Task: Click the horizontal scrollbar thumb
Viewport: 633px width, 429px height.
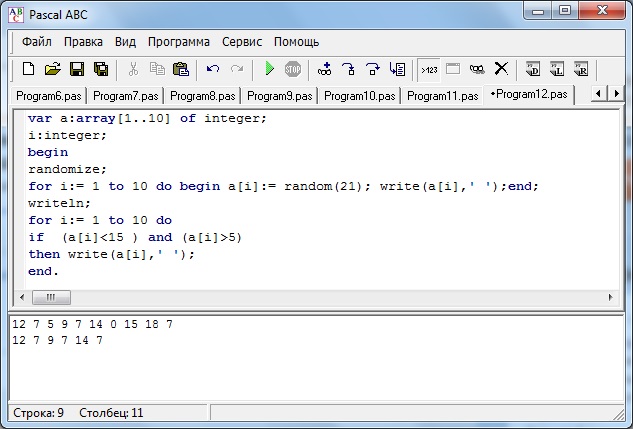Action: coord(51,297)
